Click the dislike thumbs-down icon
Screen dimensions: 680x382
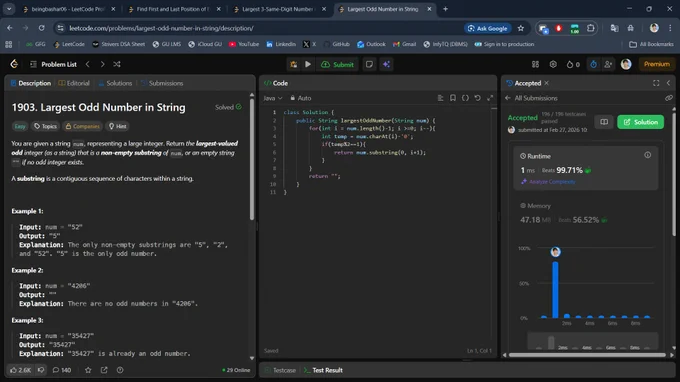pos(41,370)
